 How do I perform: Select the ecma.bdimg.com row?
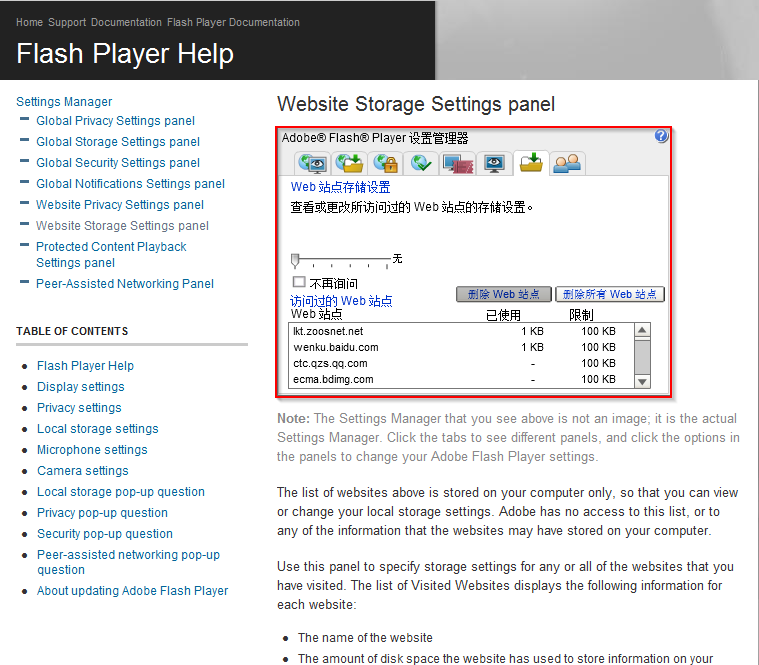point(461,379)
